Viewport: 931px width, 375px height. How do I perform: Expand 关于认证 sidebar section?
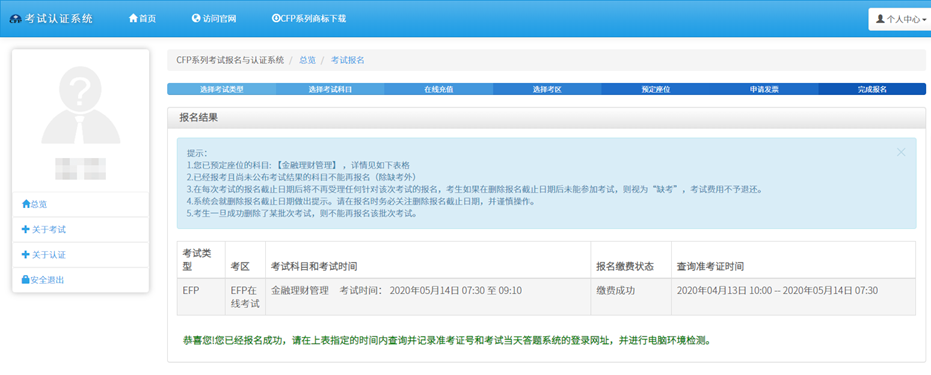pyautogui.click(x=81, y=255)
